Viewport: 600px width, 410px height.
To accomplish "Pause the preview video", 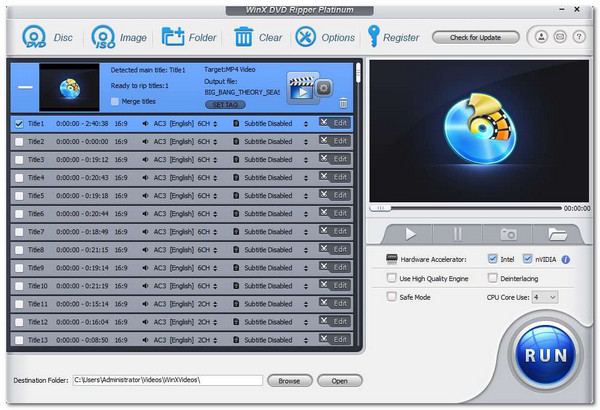I will pos(458,234).
